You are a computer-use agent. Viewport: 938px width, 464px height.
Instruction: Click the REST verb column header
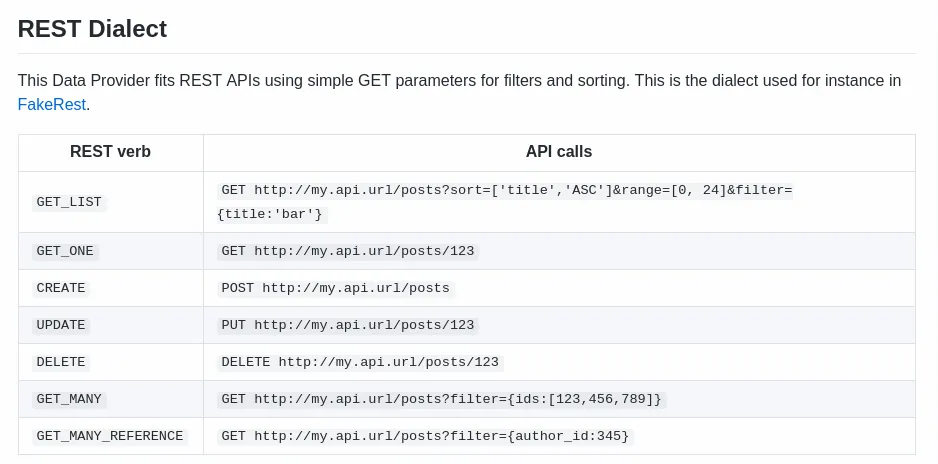pos(110,152)
